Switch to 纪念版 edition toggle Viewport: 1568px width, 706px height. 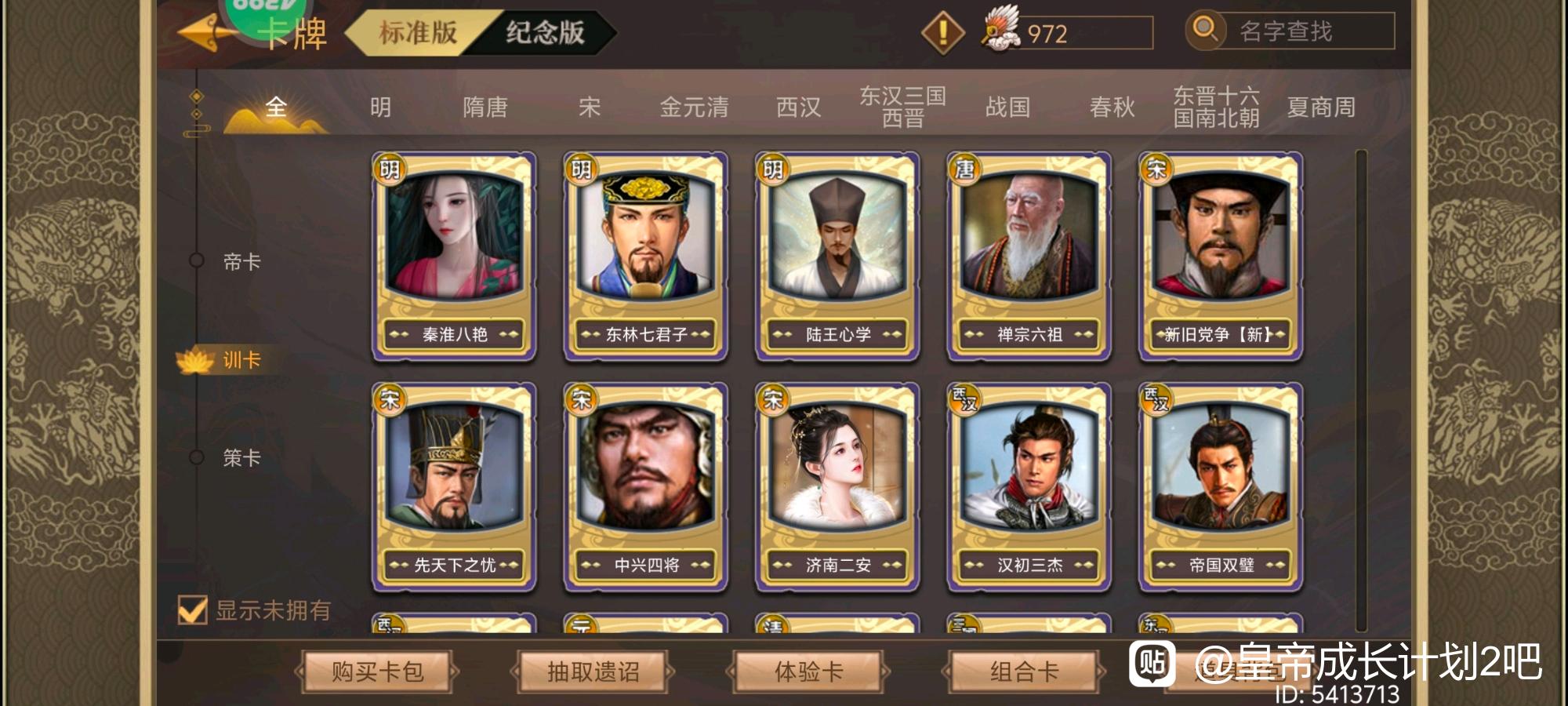coord(545,33)
